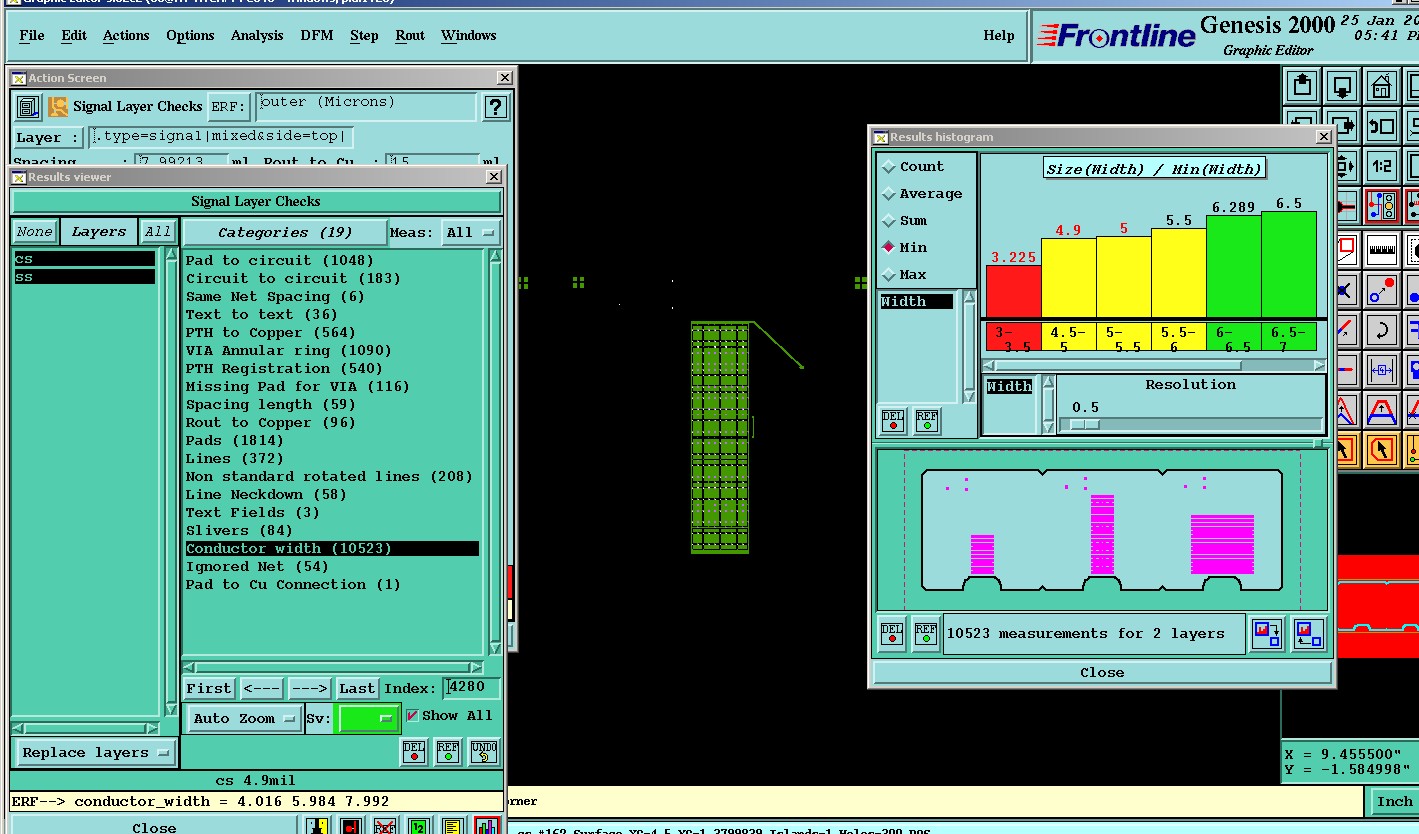Click the First result button
This screenshot has height=834, width=1419.
pos(209,688)
